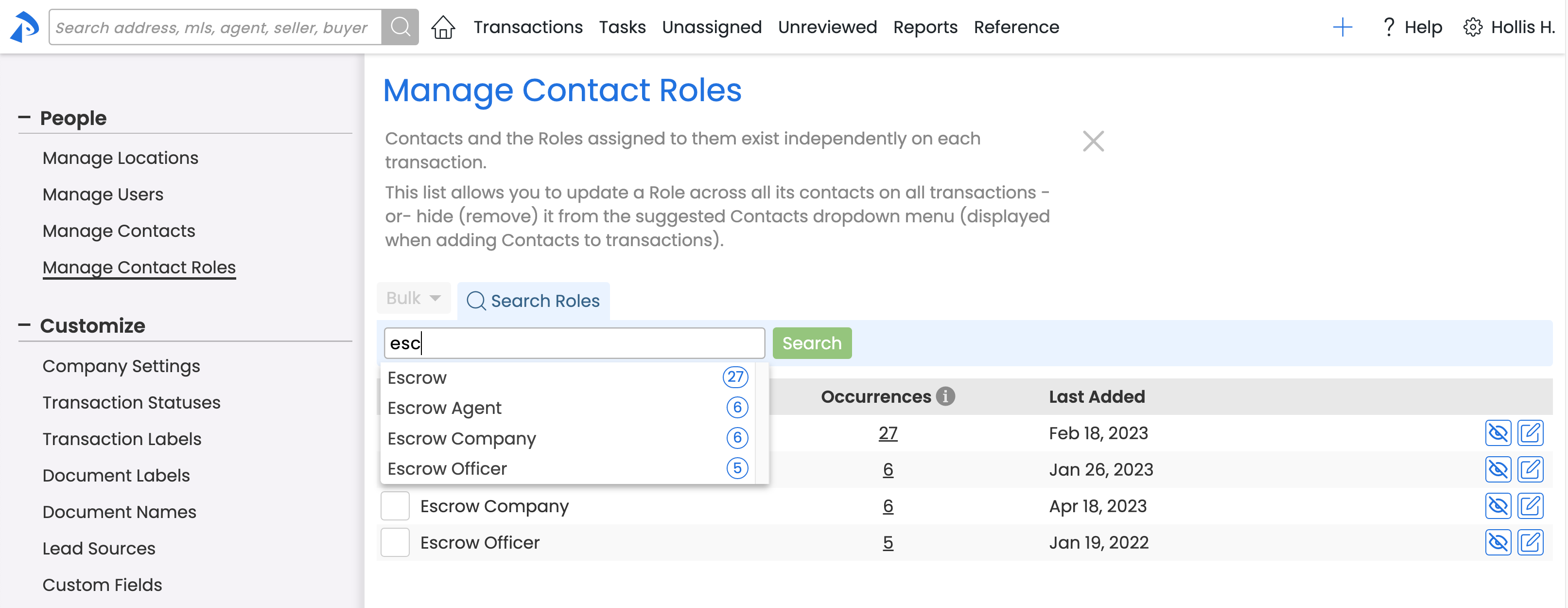Image resolution: width=1568 pixels, height=608 pixels.
Task: Click the home icon in top navigation
Action: pos(442,27)
